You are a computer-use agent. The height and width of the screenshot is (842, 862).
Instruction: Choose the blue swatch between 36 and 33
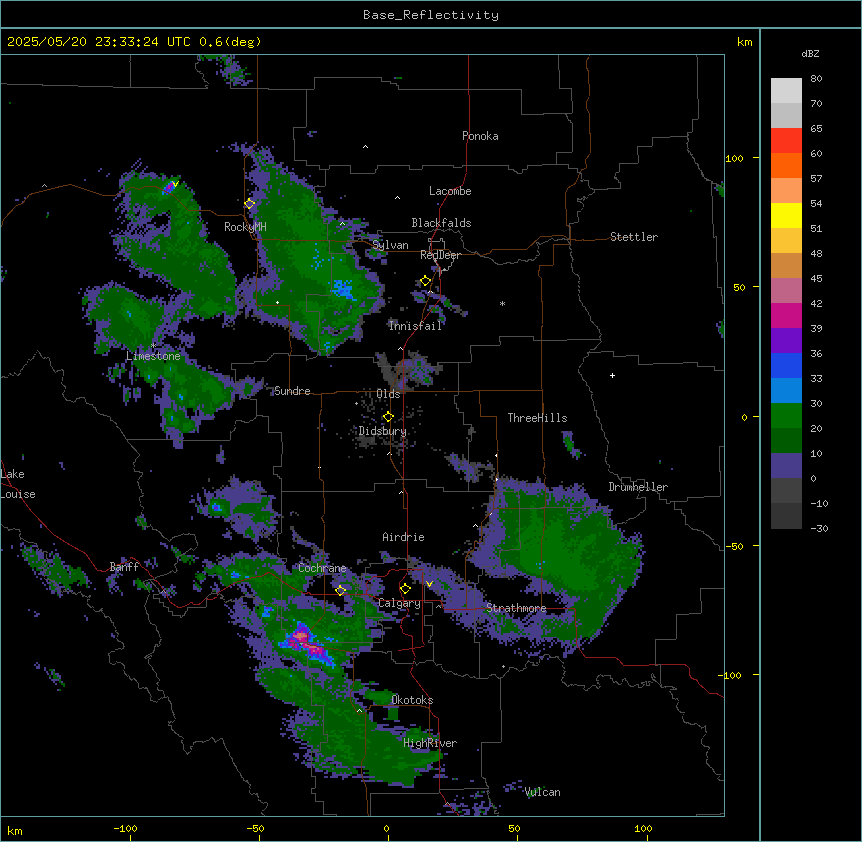pos(786,365)
